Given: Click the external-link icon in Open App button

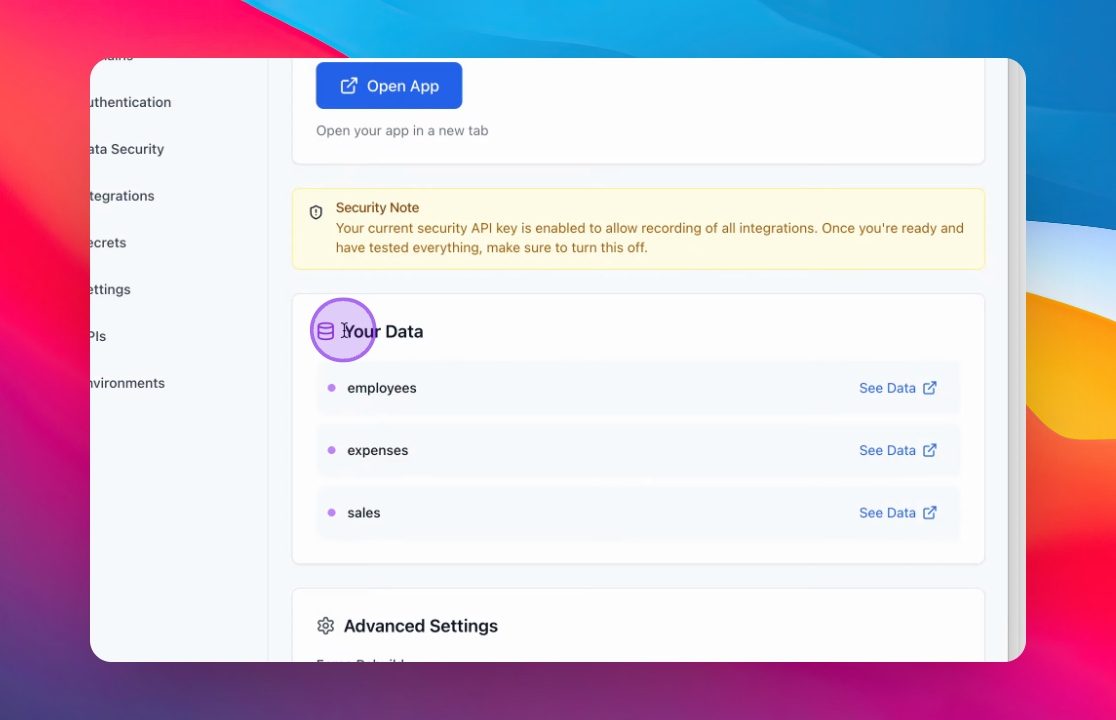Looking at the screenshot, I should point(349,86).
